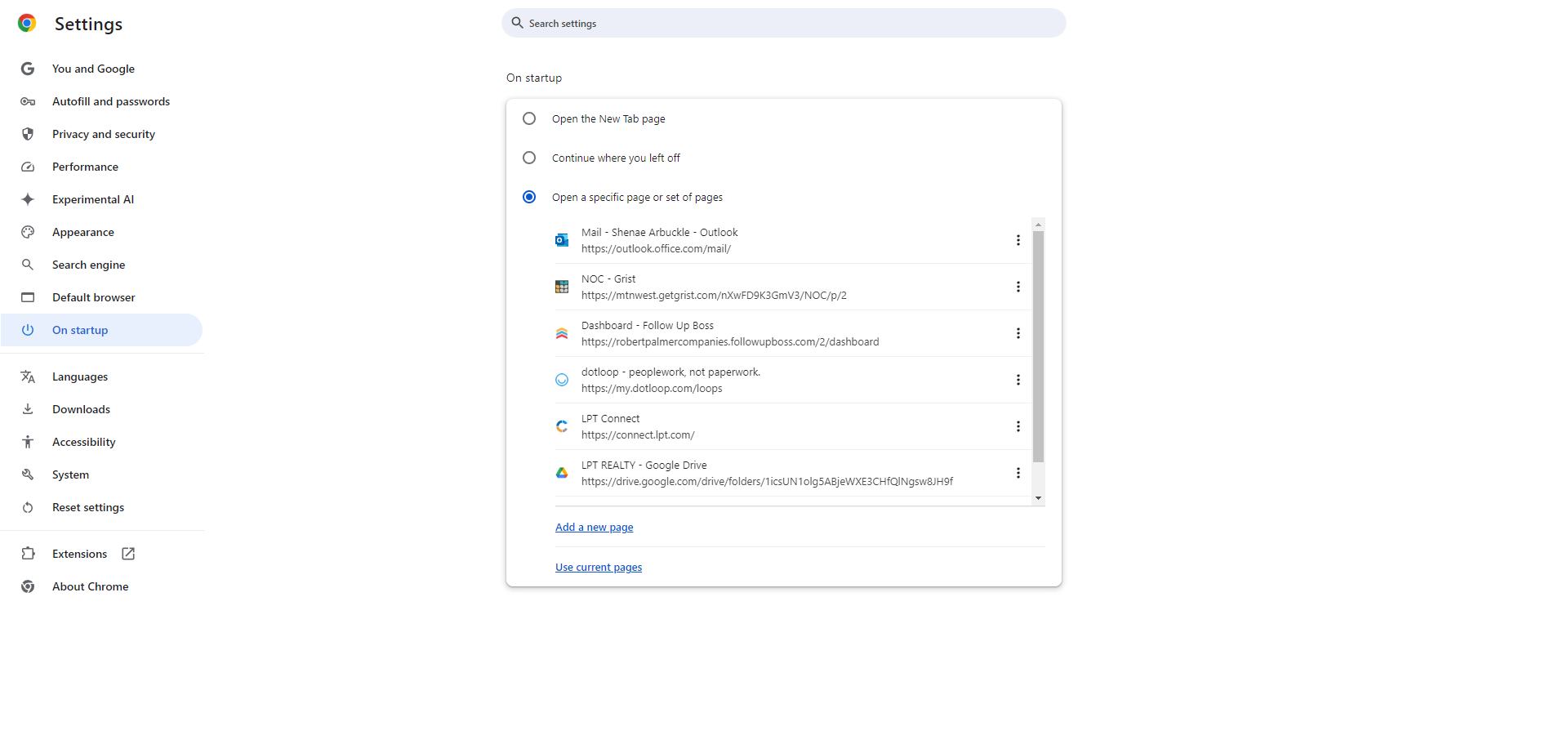Click inside the Search settings field
The height and width of the screenshot is (744, 1568).
click(x=783, y=23)
